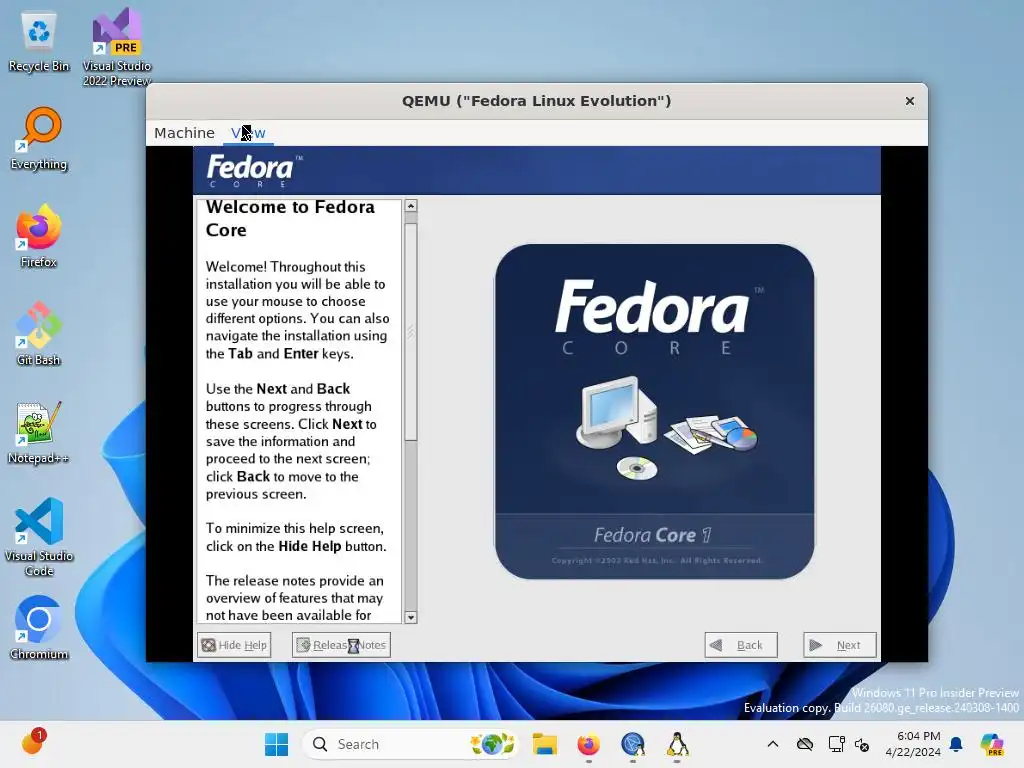Click the search highlights globe icon
The height and width of the screenshot is (768, 1024).
coord(492,744)
